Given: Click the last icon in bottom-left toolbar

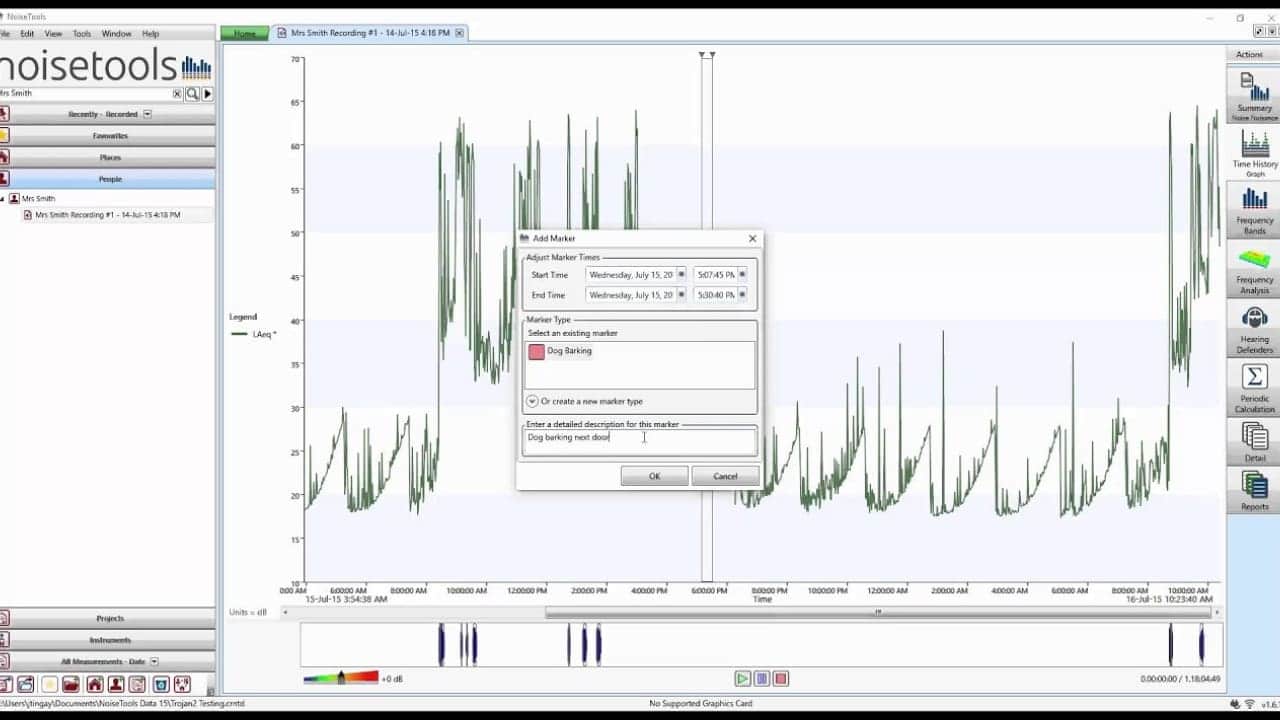Looking at the screenshot, I should click(x=182, y=685).
